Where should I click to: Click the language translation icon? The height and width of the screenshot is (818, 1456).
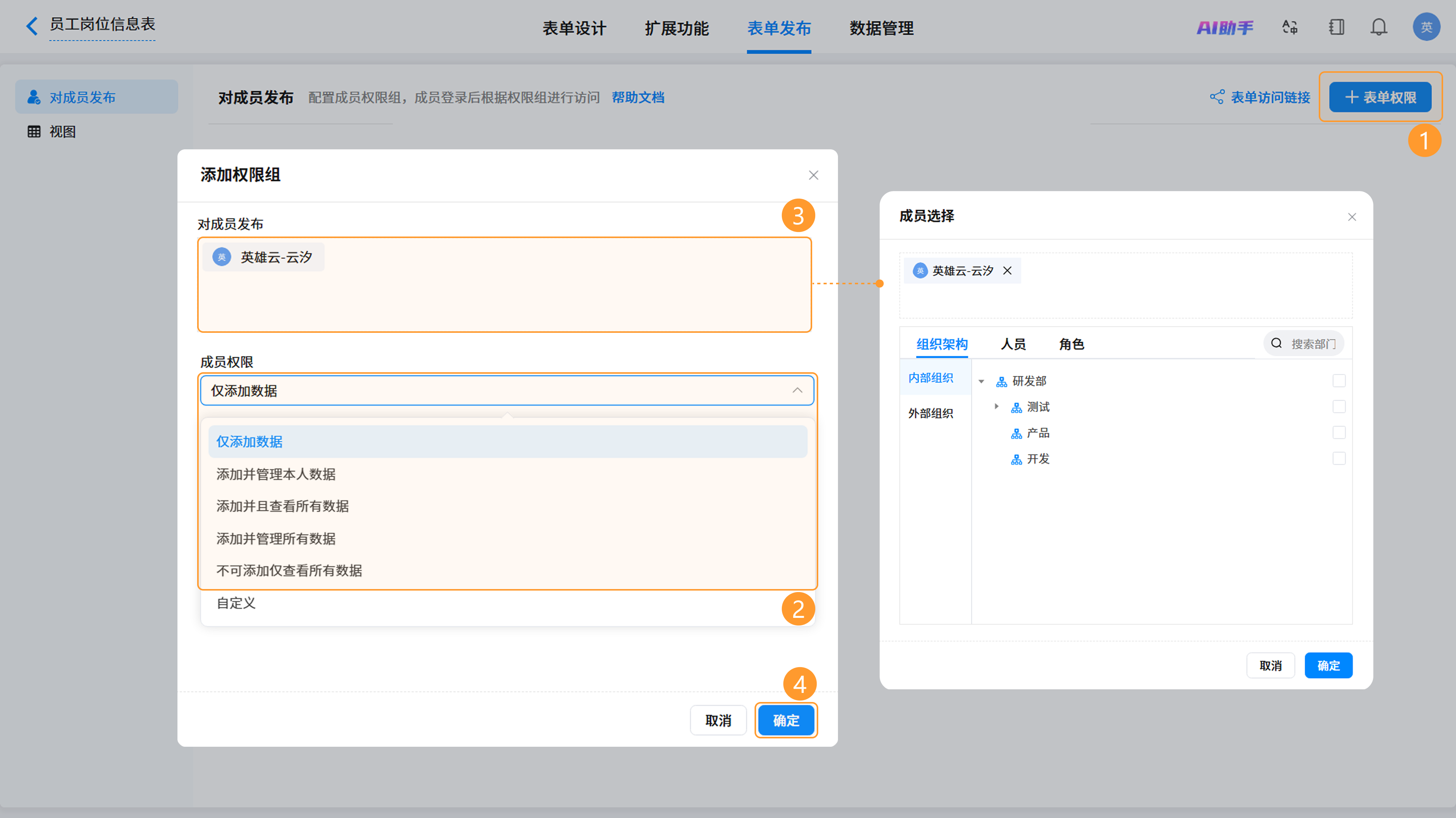(x=1290, y=27)
